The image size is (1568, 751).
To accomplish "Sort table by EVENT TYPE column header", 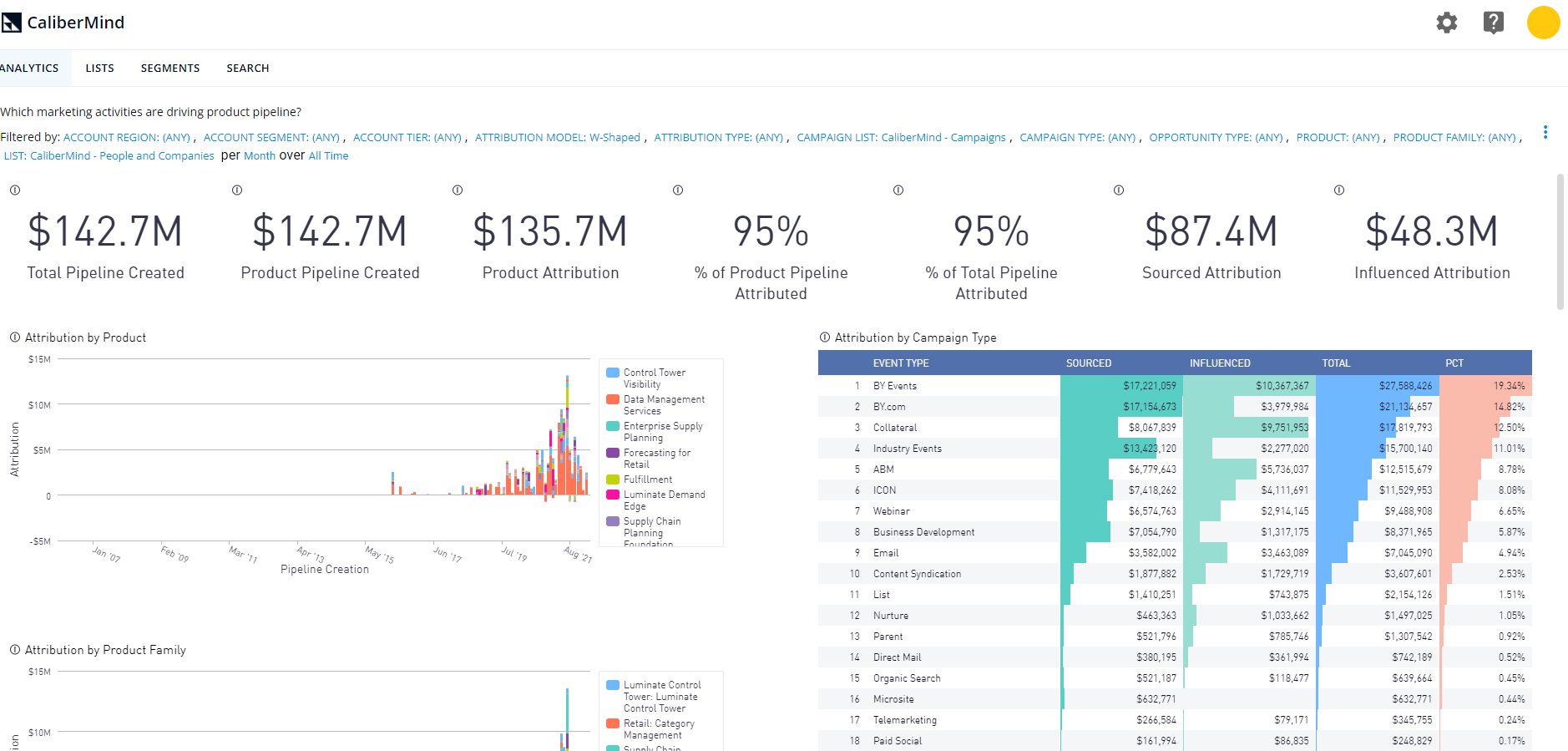I will pyautogui.click(x=901, y=363).
